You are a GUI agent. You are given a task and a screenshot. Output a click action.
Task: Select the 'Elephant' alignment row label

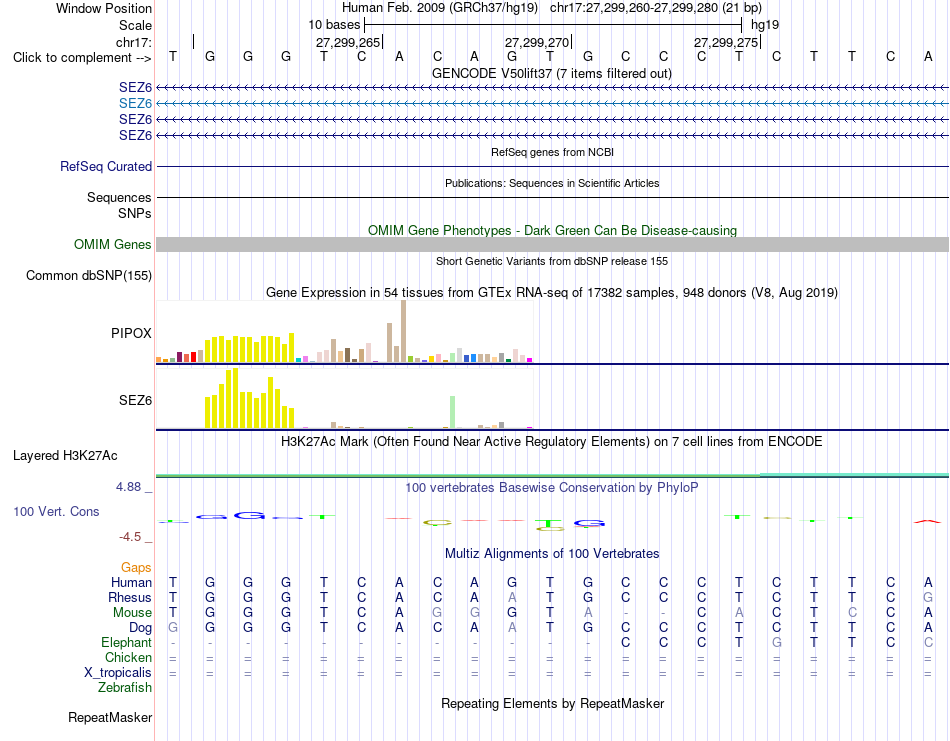point(126,642)
